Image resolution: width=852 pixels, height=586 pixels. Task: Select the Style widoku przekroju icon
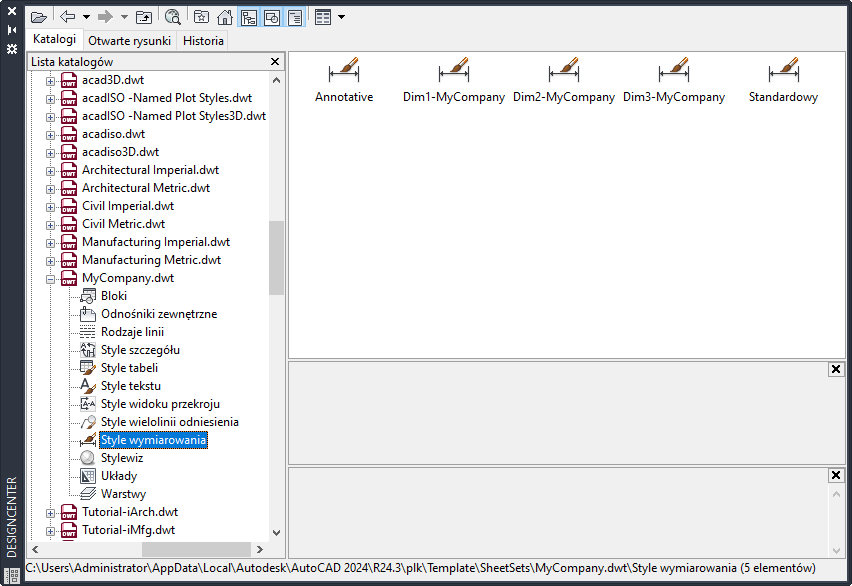[x=87, y=404]
